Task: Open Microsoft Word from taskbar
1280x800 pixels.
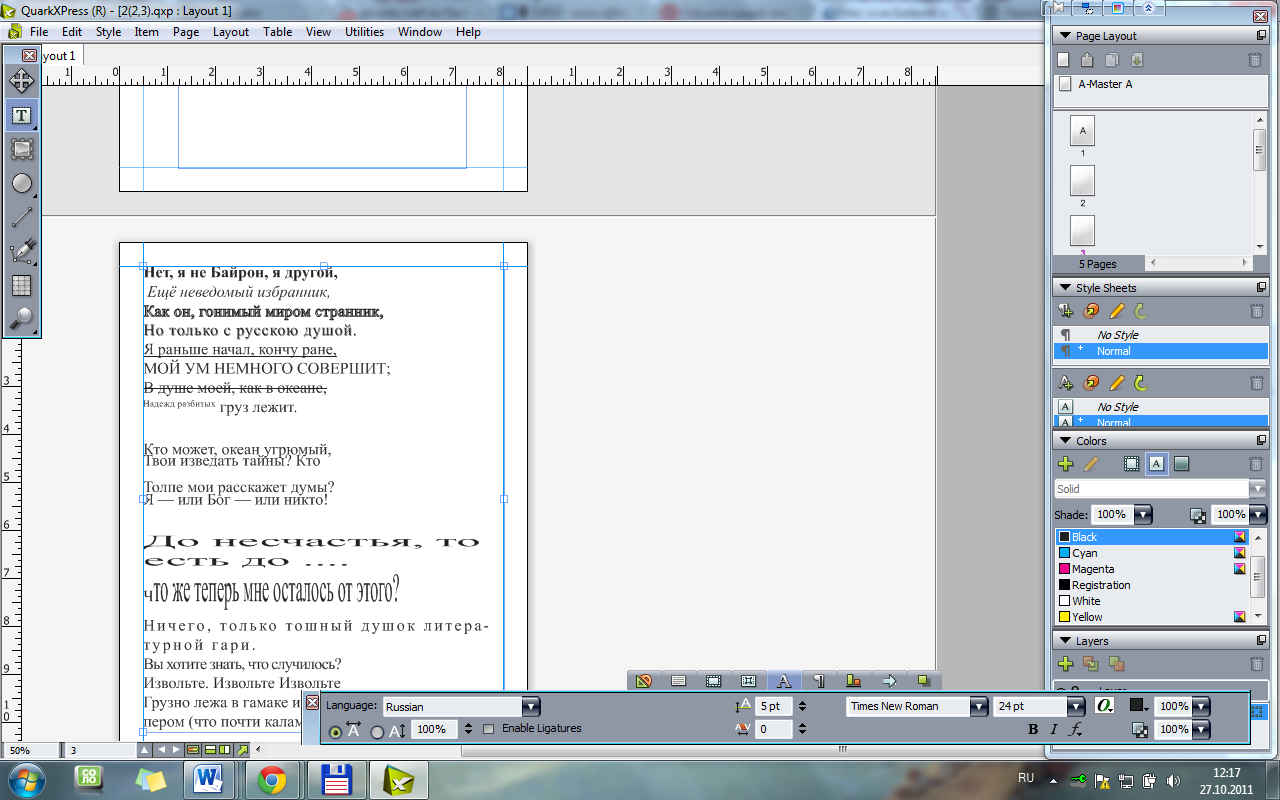Action: (x=210, y=780)
